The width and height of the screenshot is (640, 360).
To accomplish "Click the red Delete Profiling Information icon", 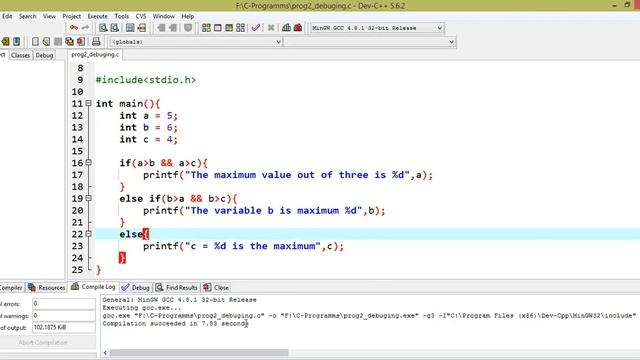I will (298, 28).
